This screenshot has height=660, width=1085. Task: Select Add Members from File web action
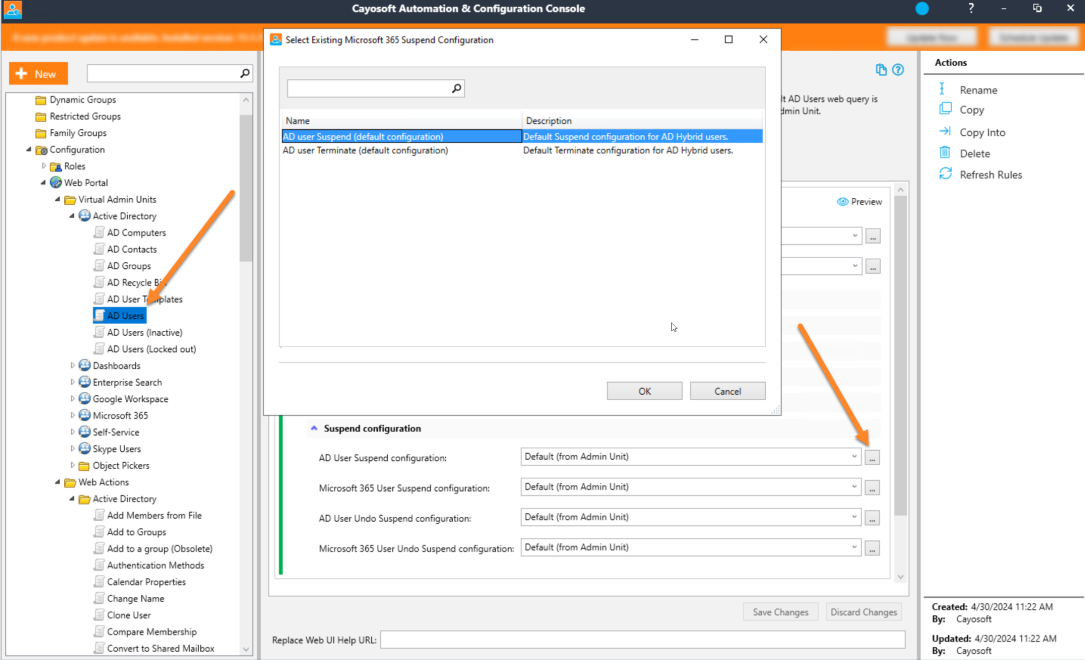[154, 515]
